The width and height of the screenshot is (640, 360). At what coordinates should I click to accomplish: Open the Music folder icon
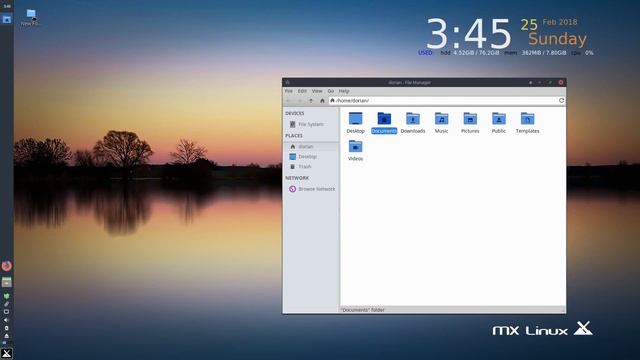[x=441, y=119]
